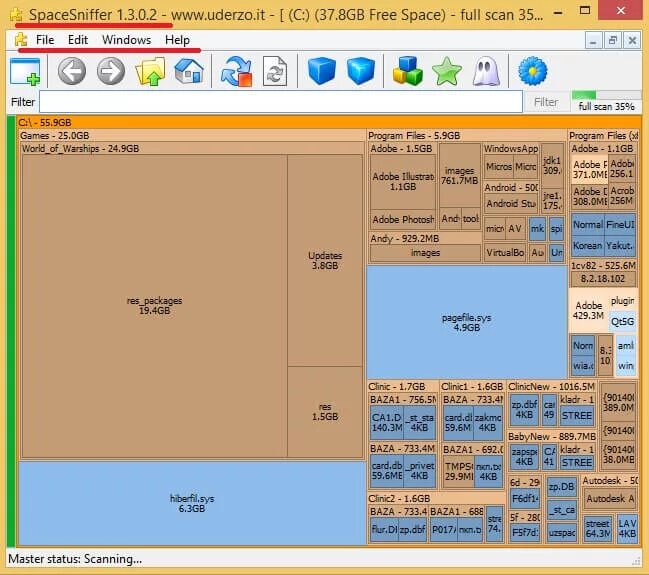
Task: Select the BabyNew - 889.7MB folder header
Action: (x=552, y=436)
